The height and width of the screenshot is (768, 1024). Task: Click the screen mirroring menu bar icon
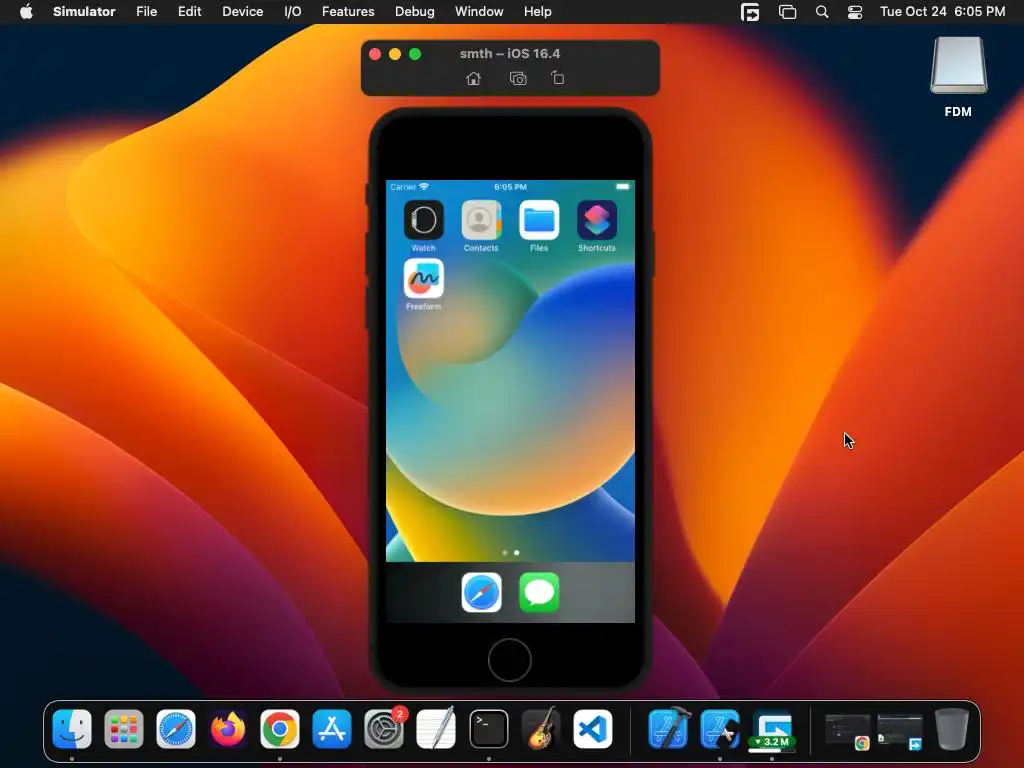click(x=788, y=12)
